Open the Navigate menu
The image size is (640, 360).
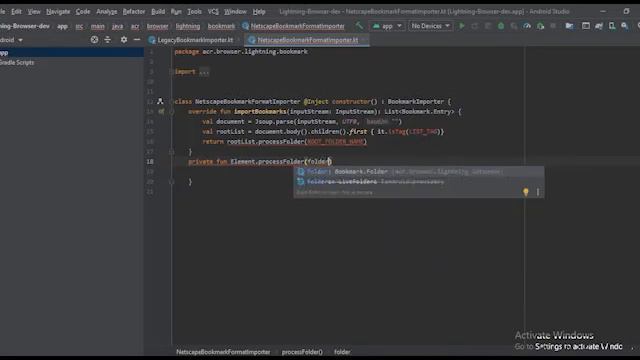pos(58,11)
